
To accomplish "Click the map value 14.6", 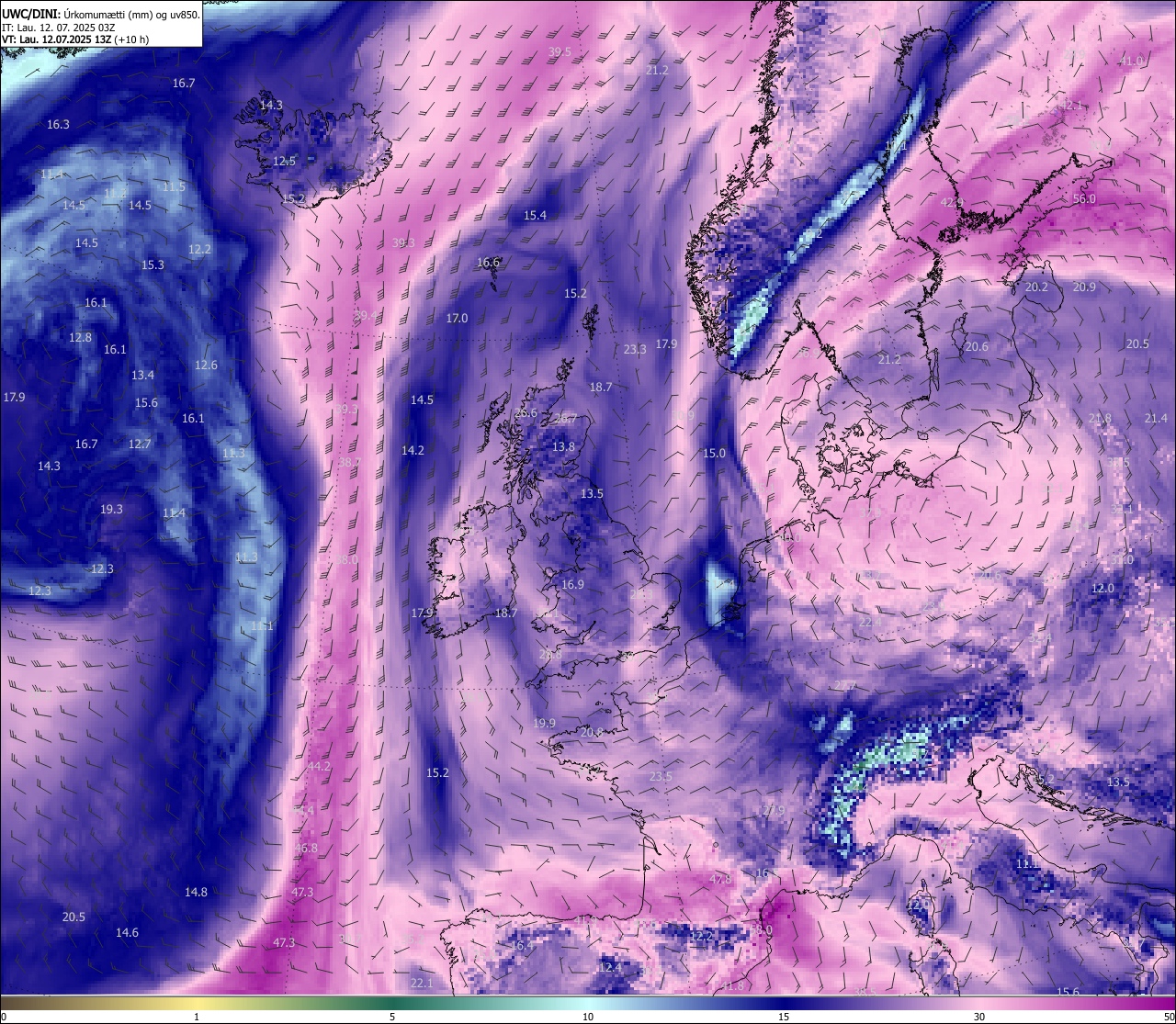I will tap(127, 932).
